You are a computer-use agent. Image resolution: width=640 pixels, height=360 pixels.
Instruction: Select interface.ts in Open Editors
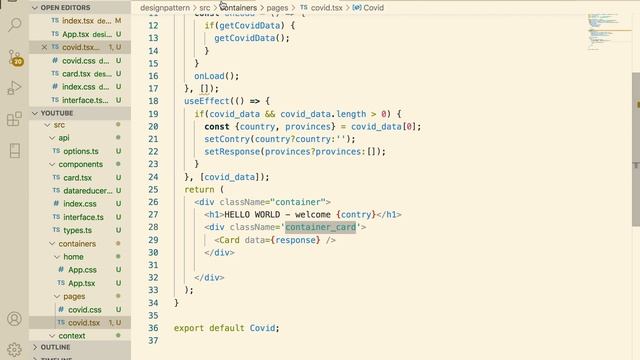coord(80,100)
